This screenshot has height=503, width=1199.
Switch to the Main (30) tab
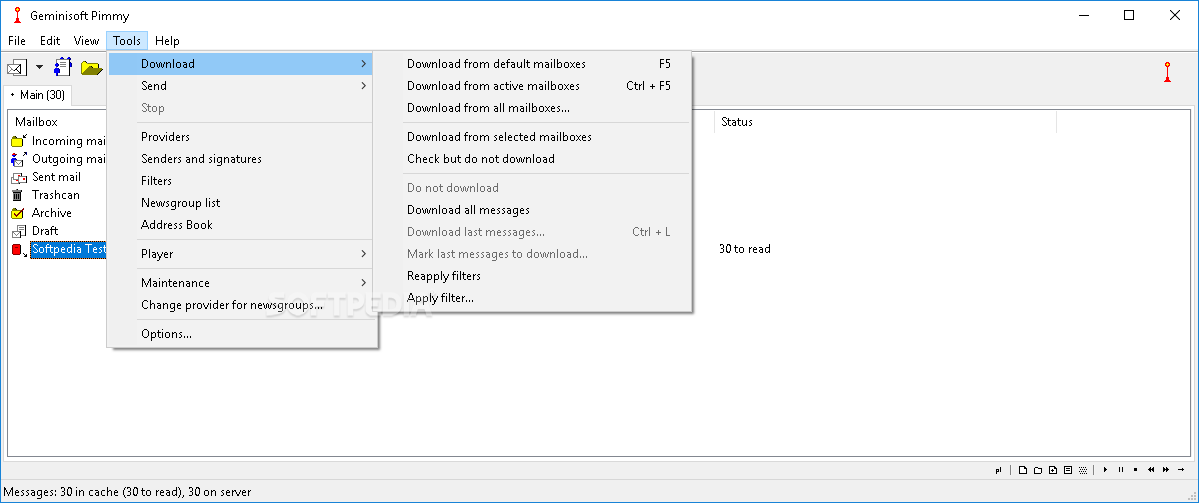[x=37, y=95]
